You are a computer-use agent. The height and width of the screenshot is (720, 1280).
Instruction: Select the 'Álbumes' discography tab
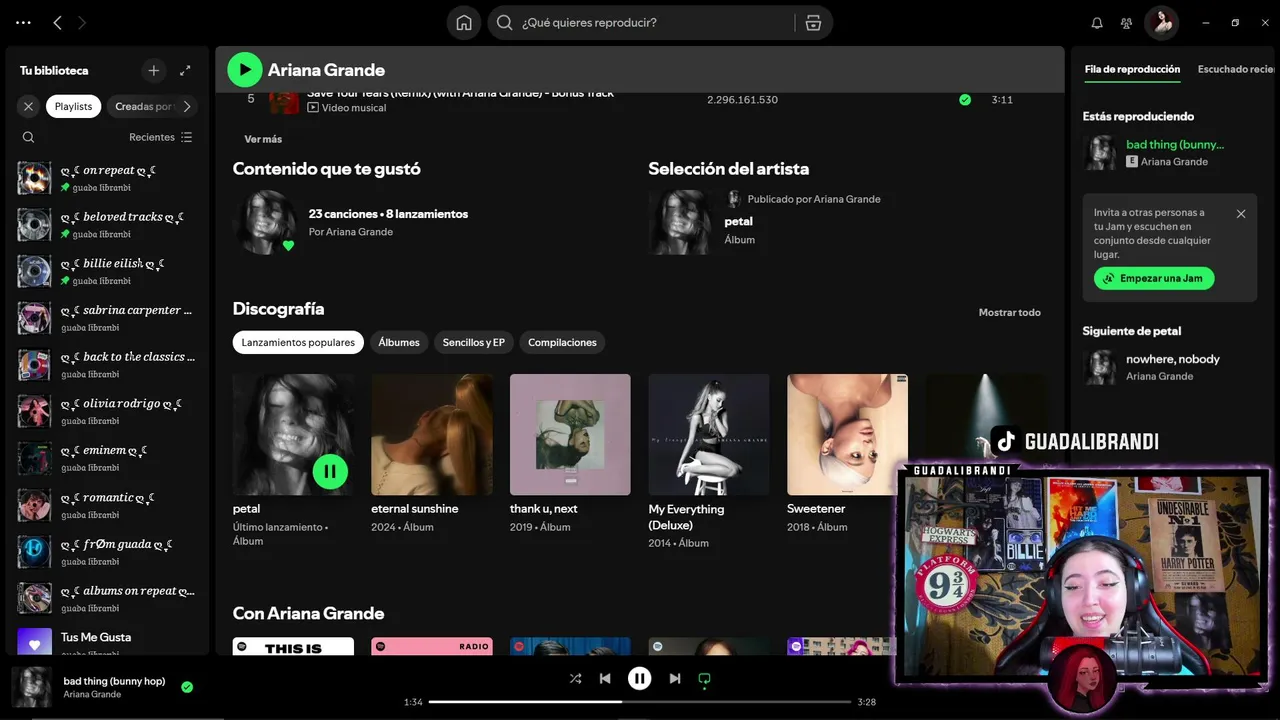click(399, 342)
